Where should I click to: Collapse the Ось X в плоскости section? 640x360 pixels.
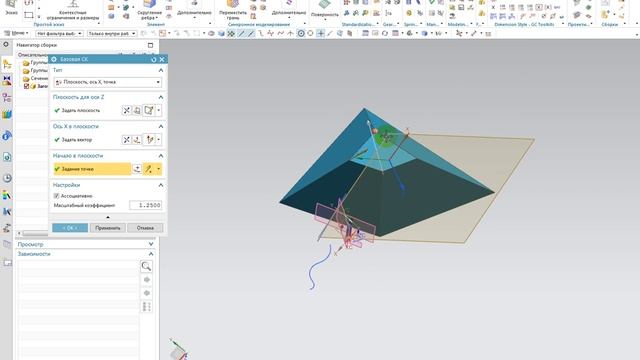(x=161, y=127)
